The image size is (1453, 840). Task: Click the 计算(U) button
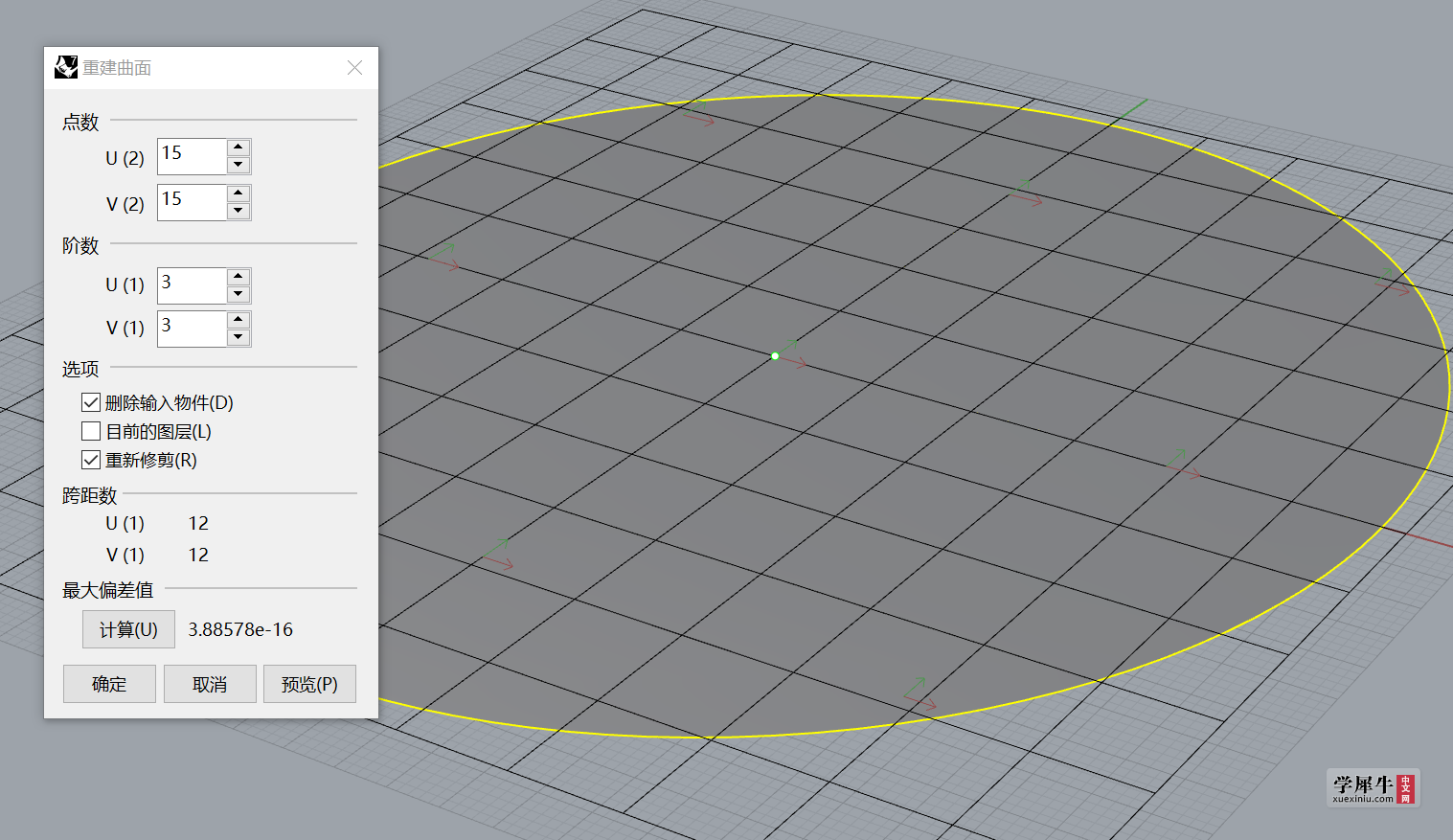click(x=128, y=629)
